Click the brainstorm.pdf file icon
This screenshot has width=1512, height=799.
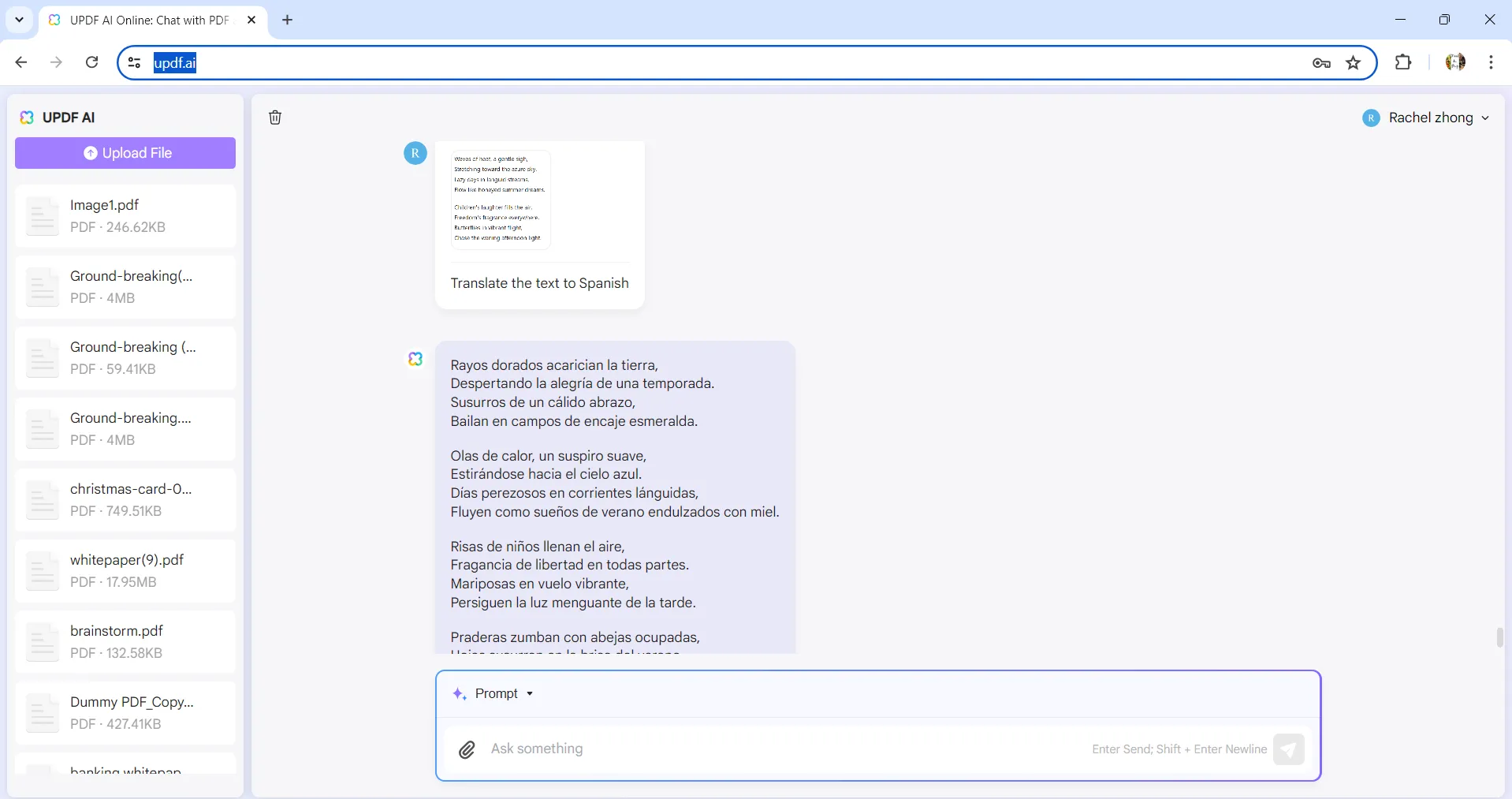click(43, 642)
